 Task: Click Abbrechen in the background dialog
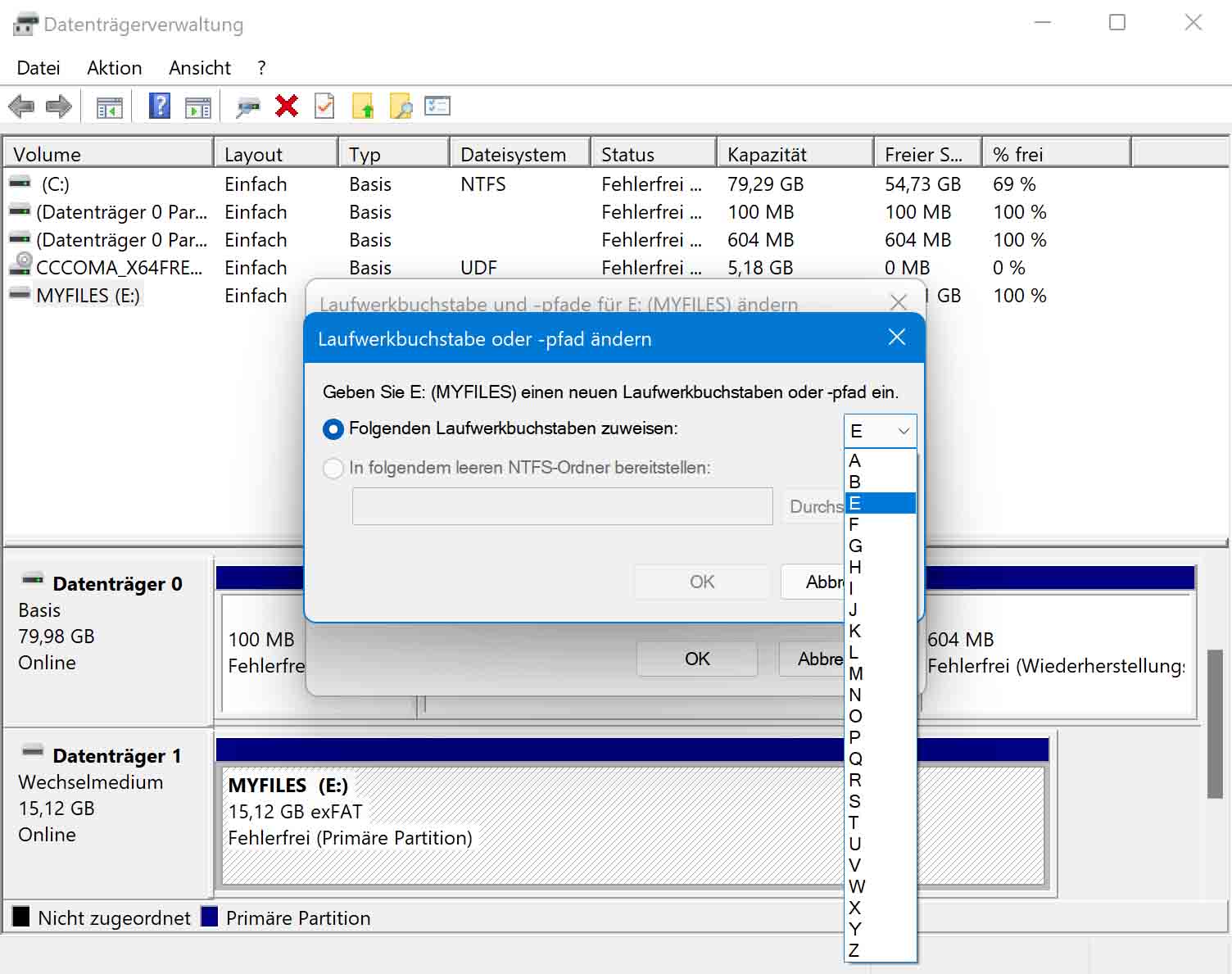(x=811, y=659)
